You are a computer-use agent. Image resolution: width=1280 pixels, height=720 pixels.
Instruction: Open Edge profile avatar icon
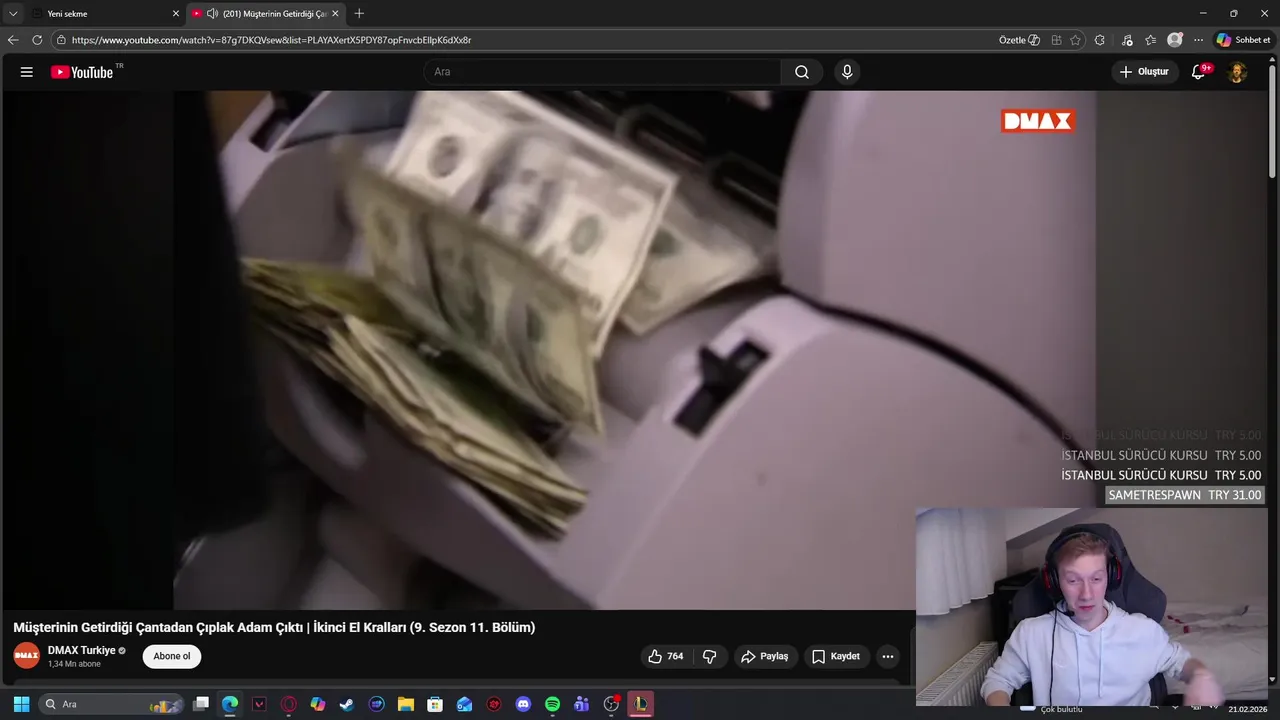1175,40
